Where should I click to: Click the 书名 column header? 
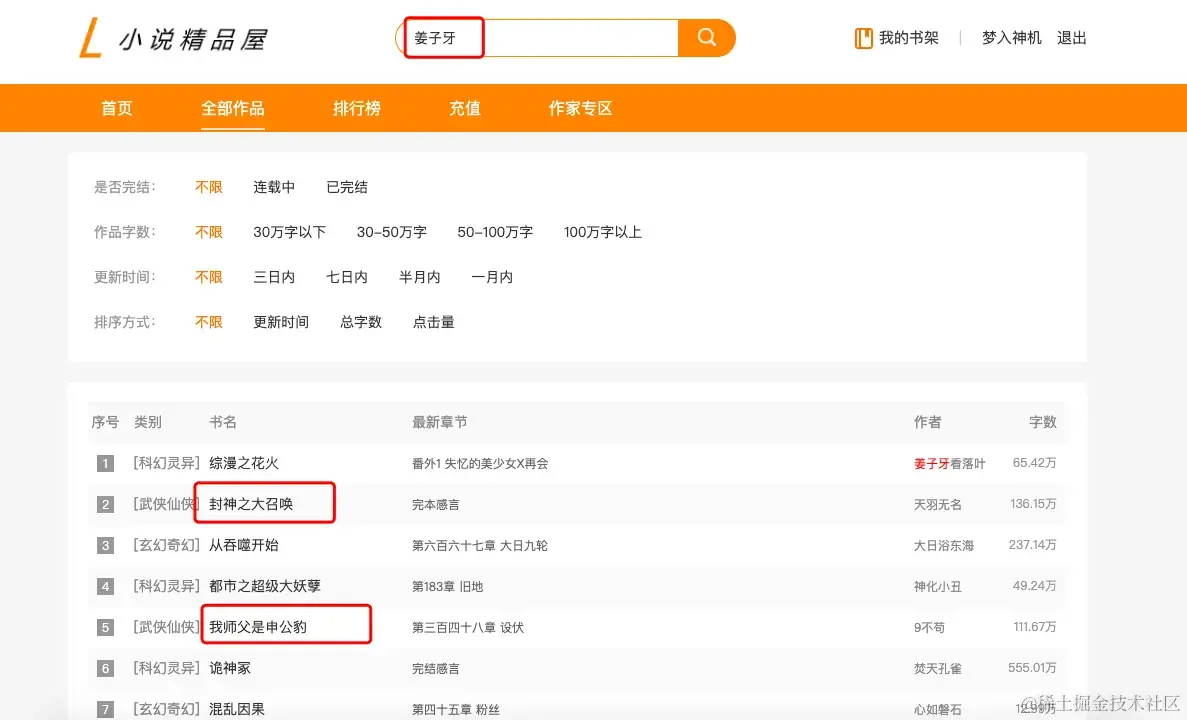pyautogui.click(x=223, y=422)
